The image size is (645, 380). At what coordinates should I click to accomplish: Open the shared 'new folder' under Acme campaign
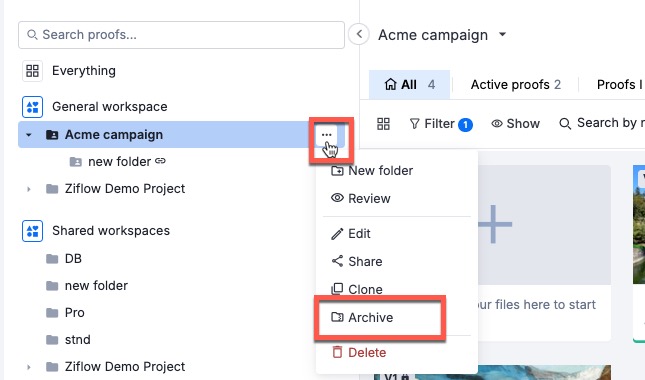(119, 162)
